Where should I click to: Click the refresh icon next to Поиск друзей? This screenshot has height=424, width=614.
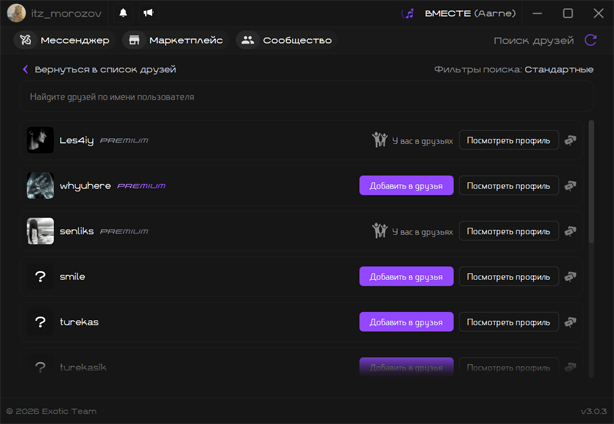click(x=591, y=40)
